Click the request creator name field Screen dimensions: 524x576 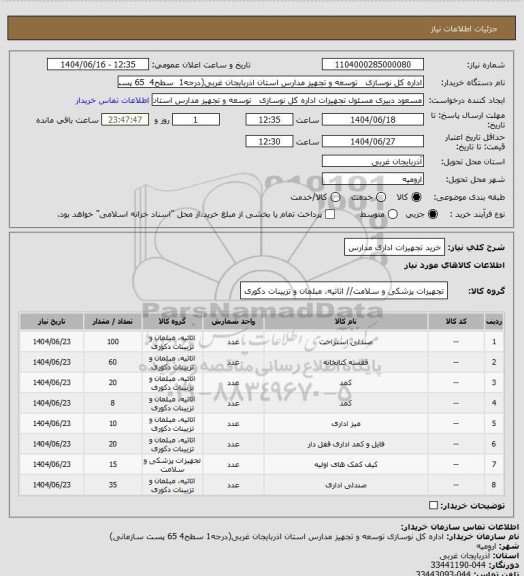288,100
